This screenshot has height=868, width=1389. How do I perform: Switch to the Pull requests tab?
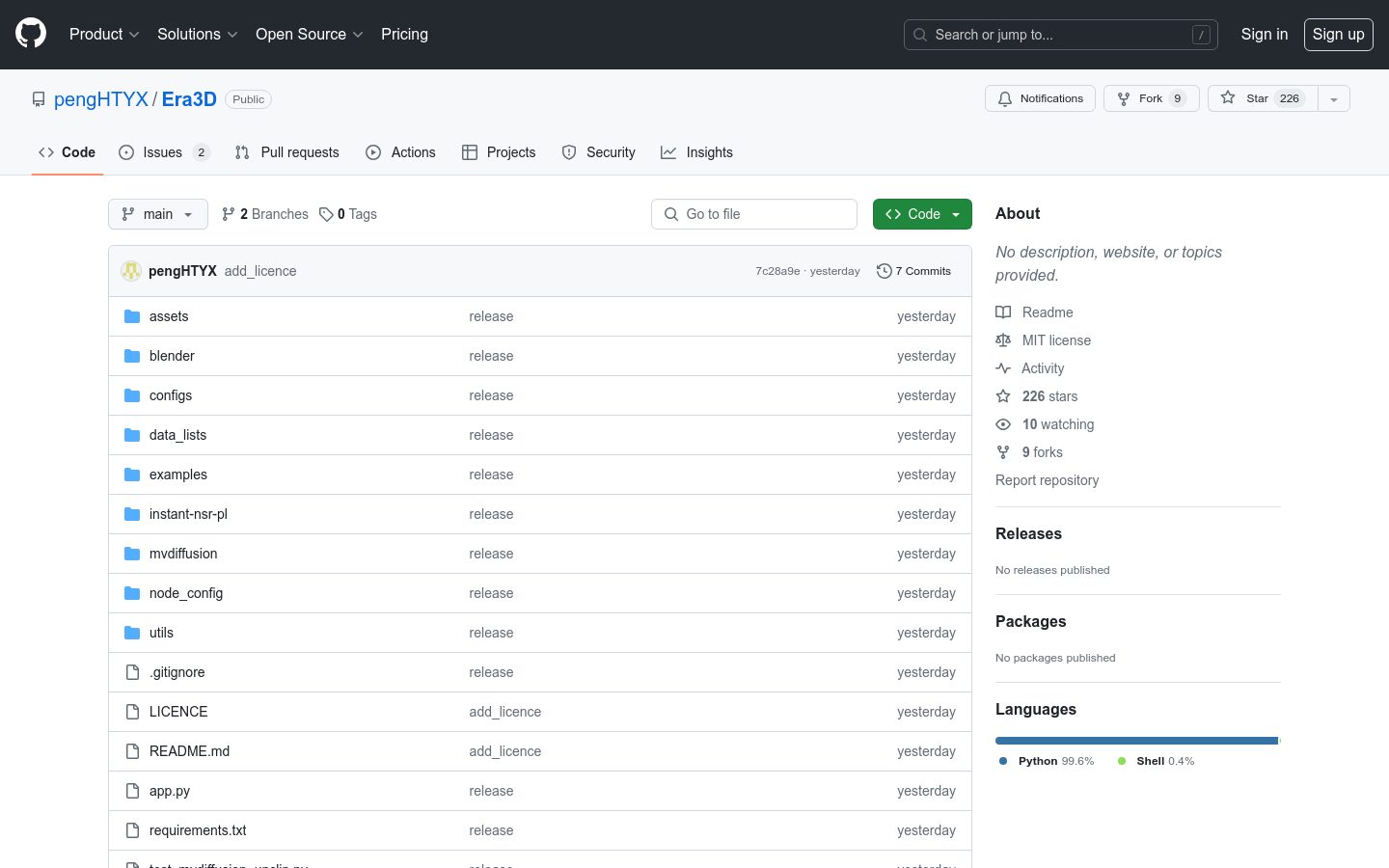[x=287, y=152]
